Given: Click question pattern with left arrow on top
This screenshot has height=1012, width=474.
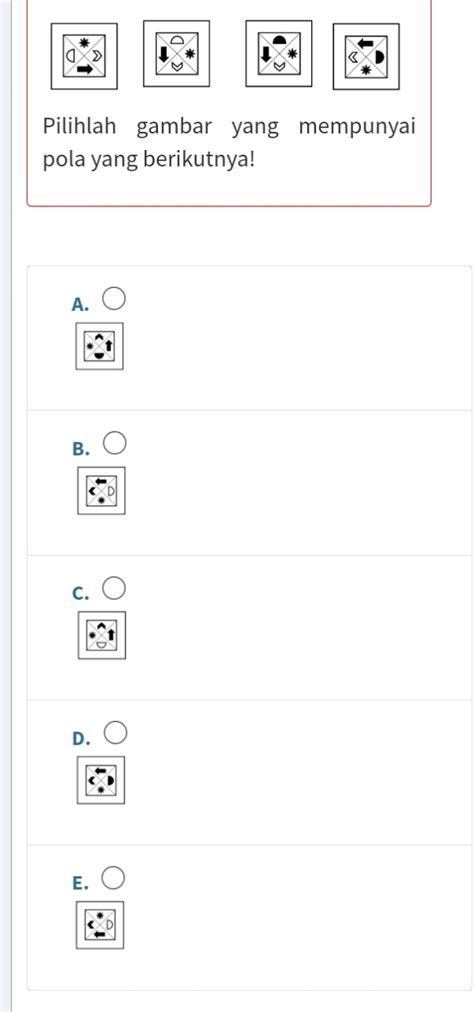Looking at the screenshot, I should point(366,56).
